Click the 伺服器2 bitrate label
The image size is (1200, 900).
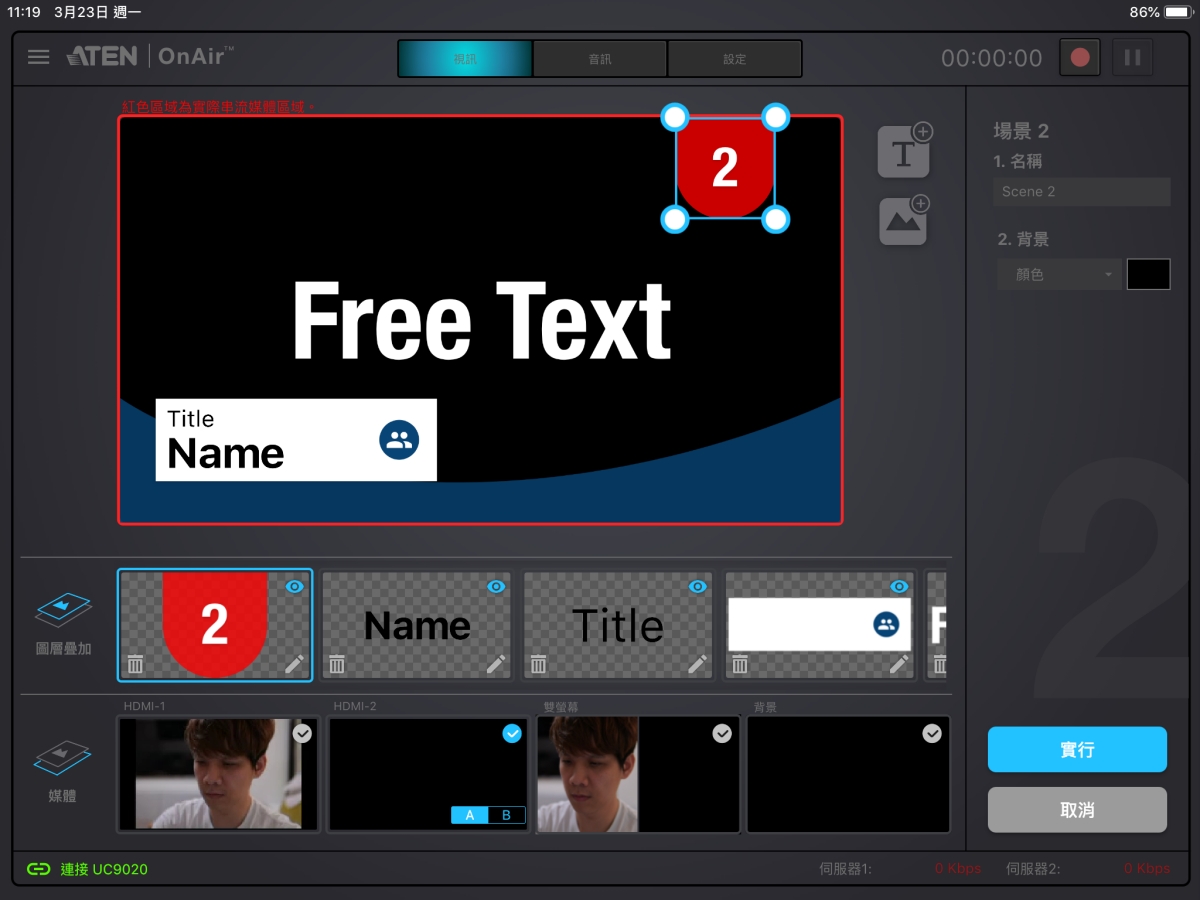click(1033, 869)
